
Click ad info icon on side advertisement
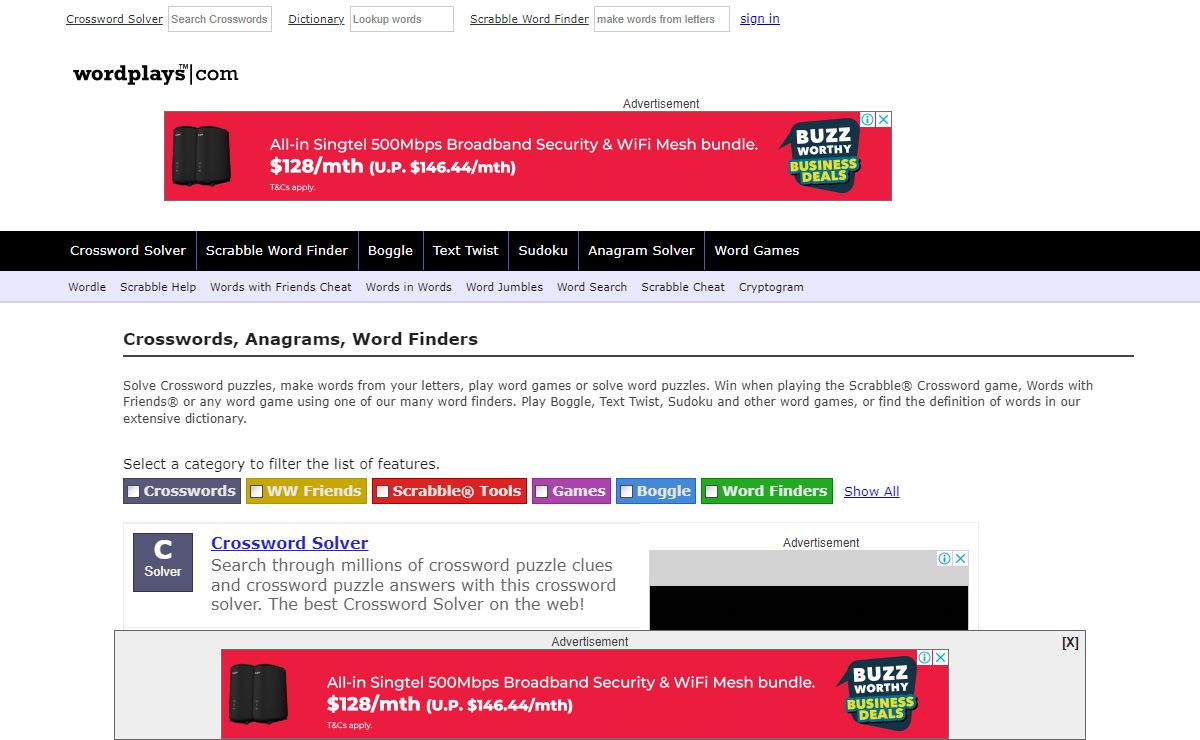(945, 558)
